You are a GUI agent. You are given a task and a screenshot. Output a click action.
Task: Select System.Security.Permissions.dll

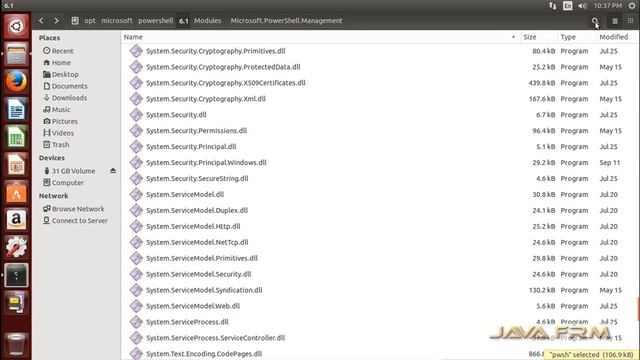click(196, 131)
